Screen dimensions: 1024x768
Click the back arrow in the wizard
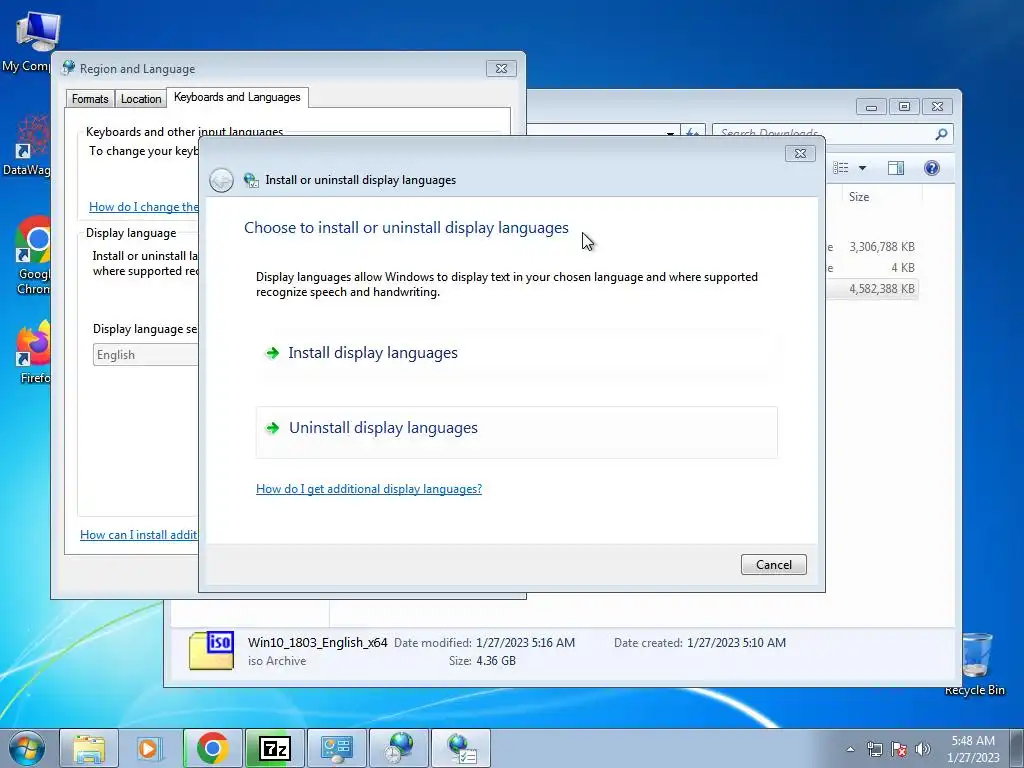pos(221,180)
